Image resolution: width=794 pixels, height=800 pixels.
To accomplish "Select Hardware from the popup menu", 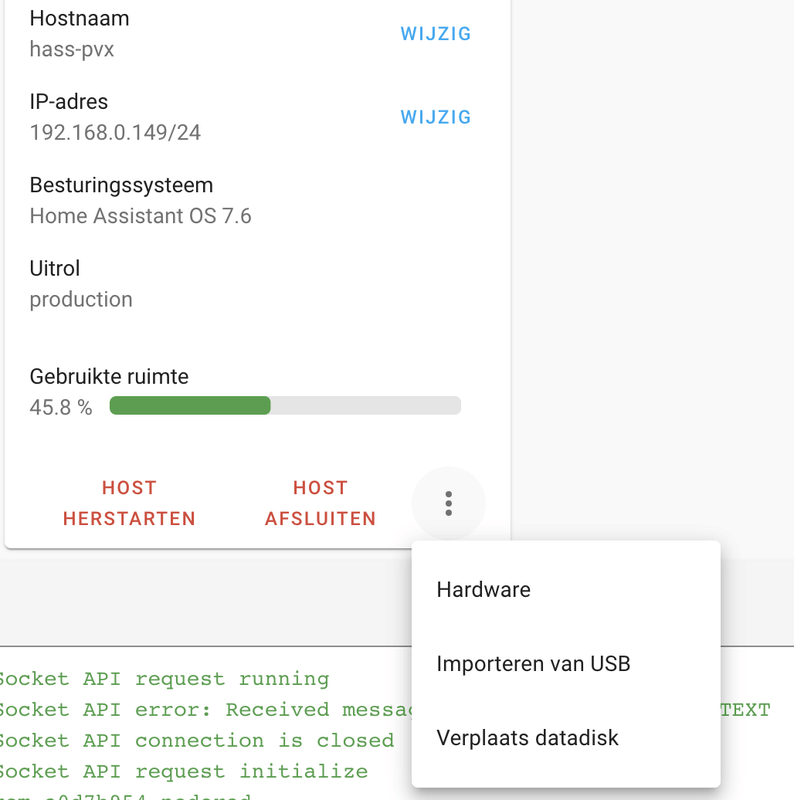I will point(484,590).
